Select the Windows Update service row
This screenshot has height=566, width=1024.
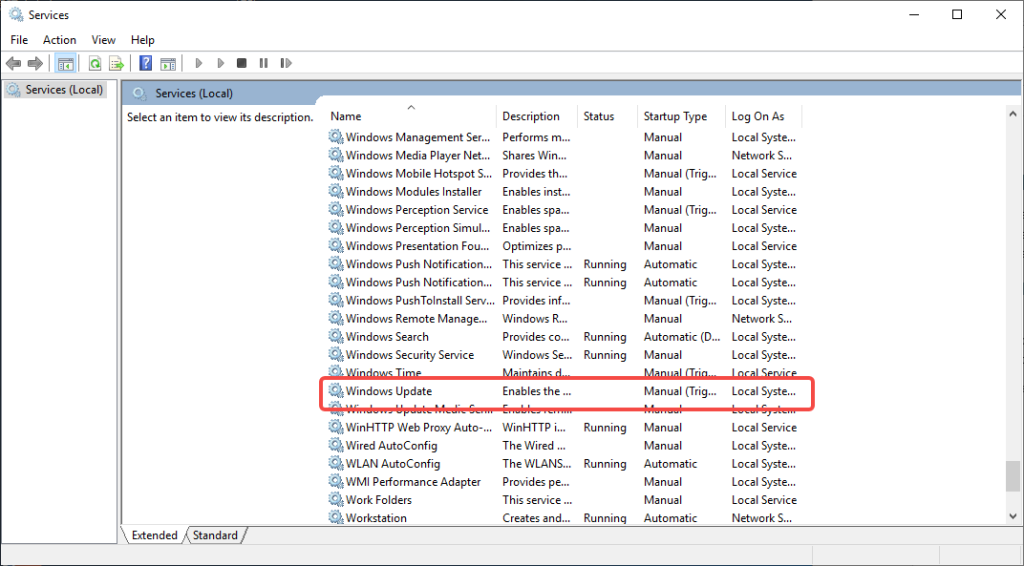click(563, 391)
